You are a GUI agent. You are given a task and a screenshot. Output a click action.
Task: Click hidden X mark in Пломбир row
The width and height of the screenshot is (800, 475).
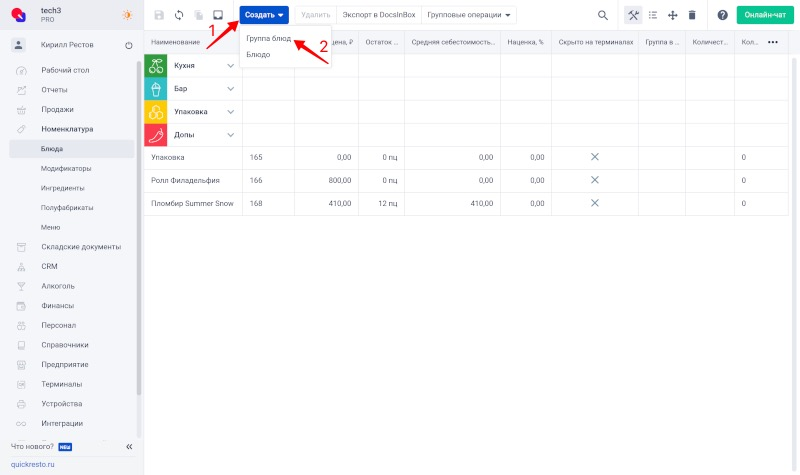pos(595,203)
